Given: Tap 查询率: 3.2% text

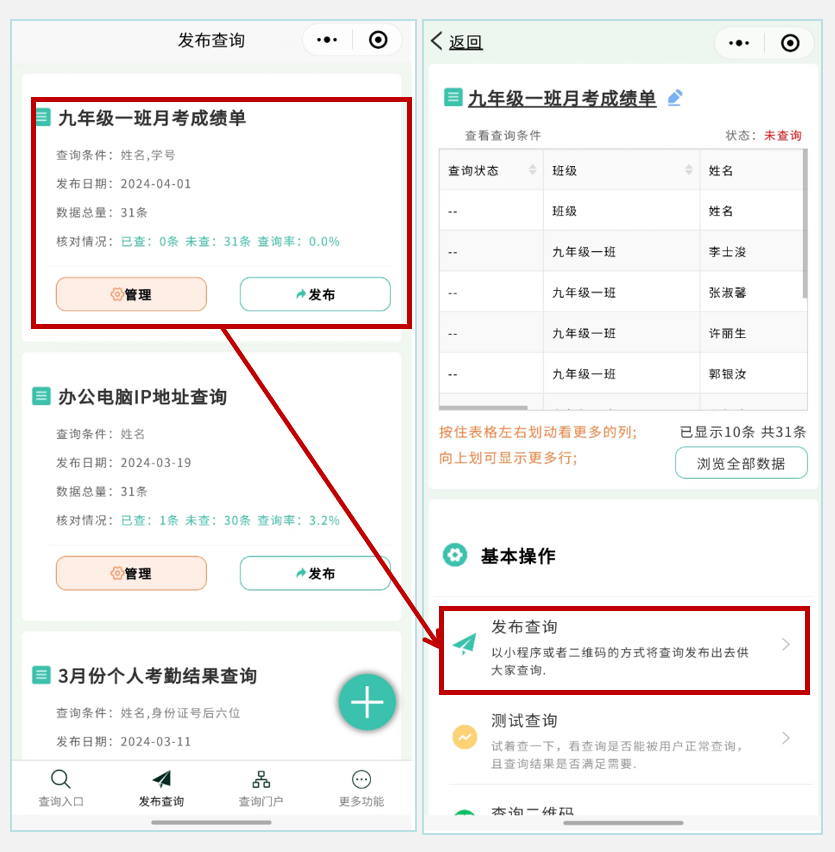Looking at the screenshot, I should coord(298,520).
